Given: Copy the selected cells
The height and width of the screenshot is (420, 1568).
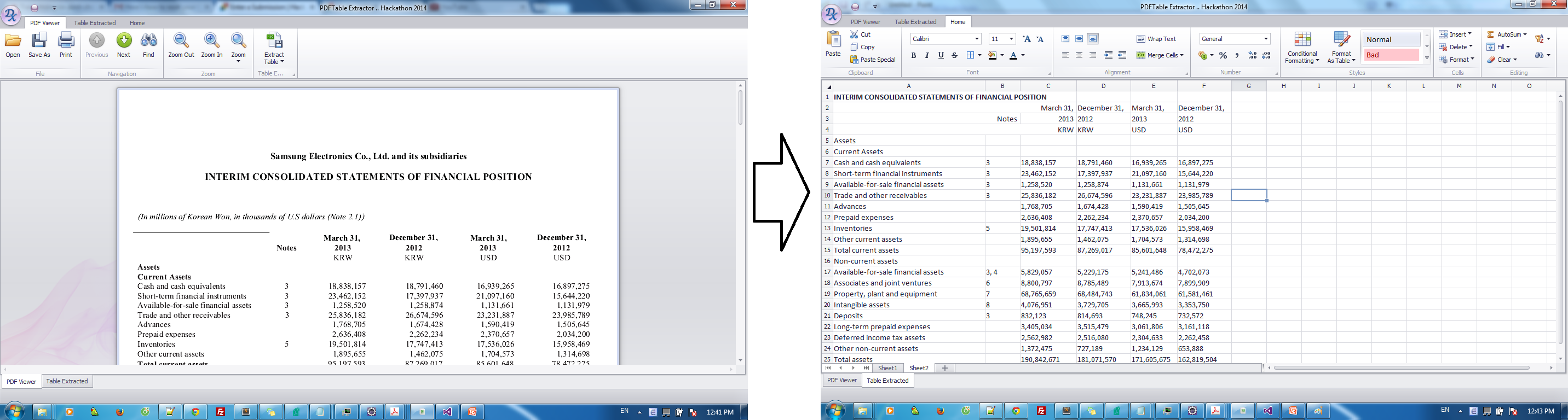Looking at the screenshot, I should pyautogui.click(x=862, y=47).
